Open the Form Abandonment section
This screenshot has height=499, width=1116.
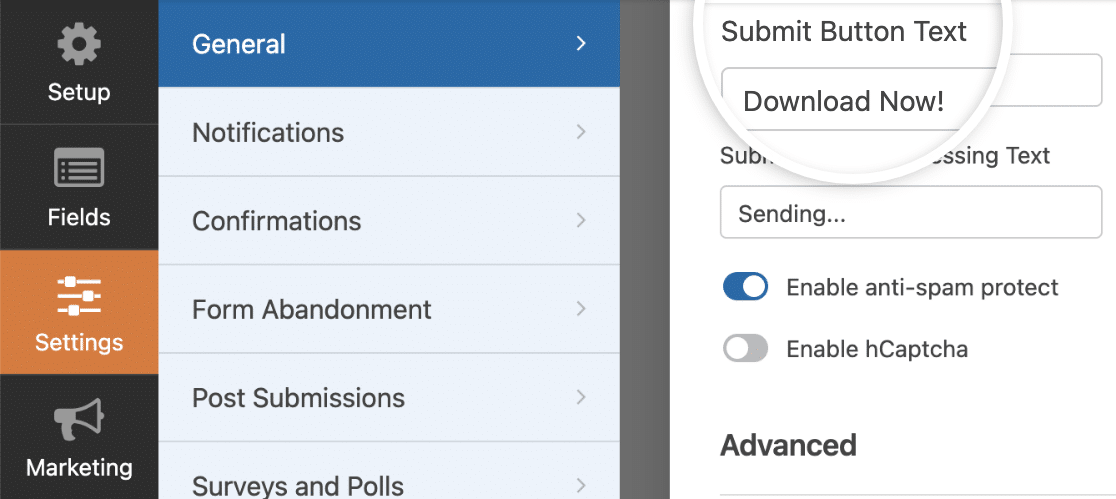click(x=389, y=309)
